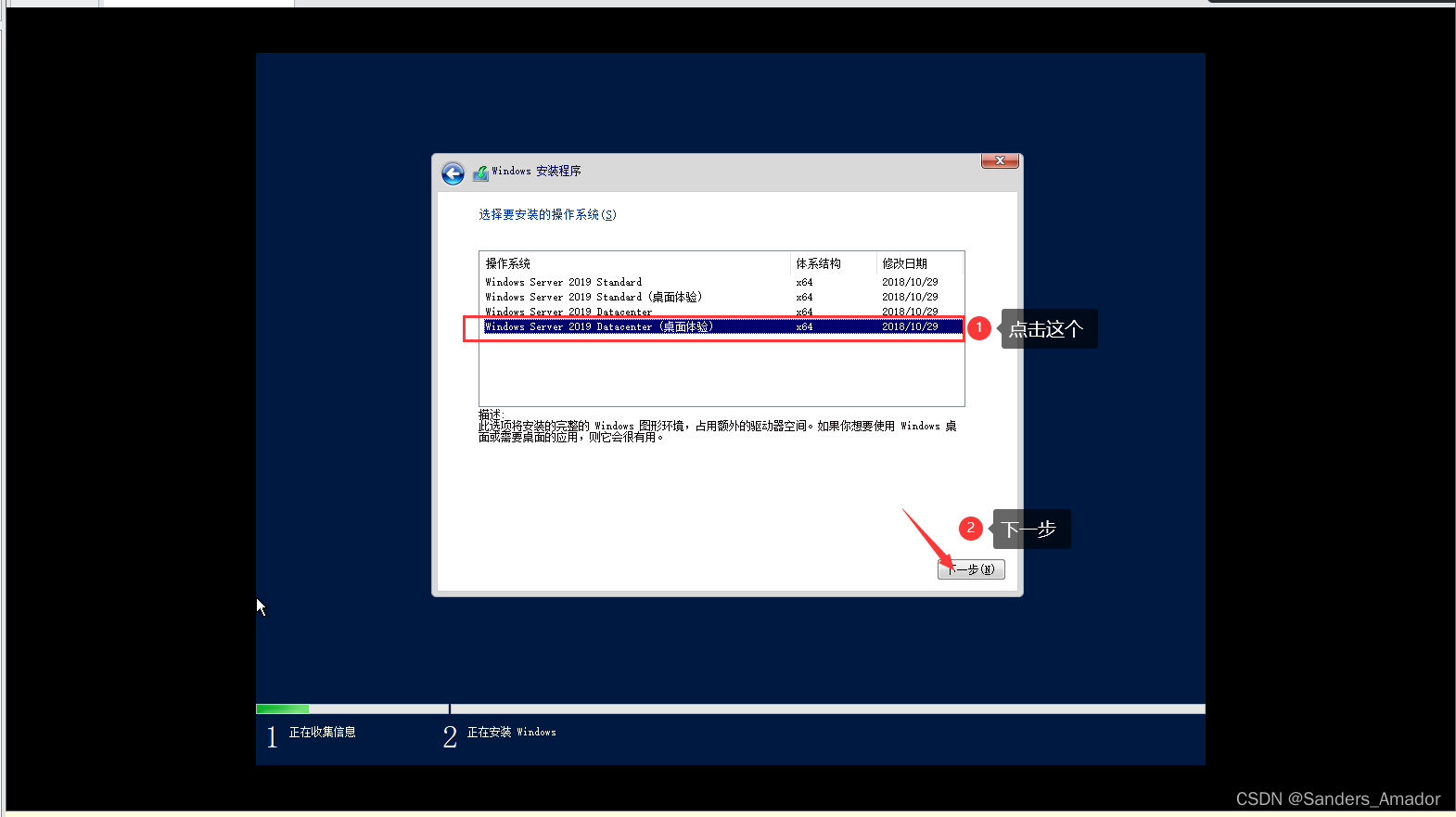
Task: Click the Windows setup program icon
Action: [x=480, y=172]
